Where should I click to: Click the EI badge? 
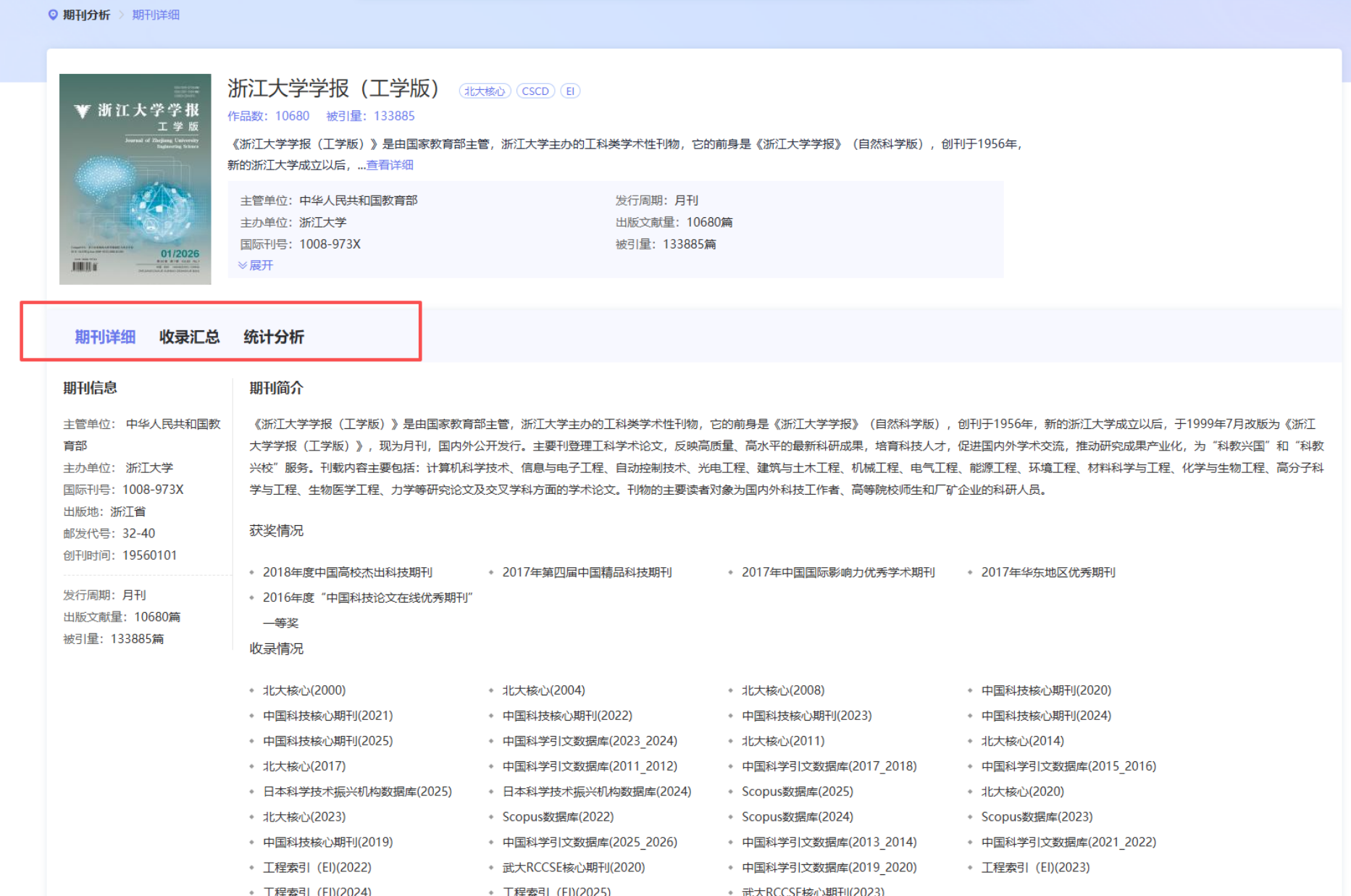tap(570, 91)
